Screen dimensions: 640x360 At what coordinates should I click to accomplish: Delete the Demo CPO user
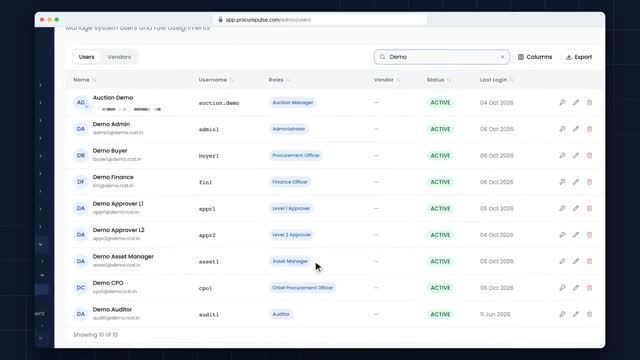[x=589, y=288]
